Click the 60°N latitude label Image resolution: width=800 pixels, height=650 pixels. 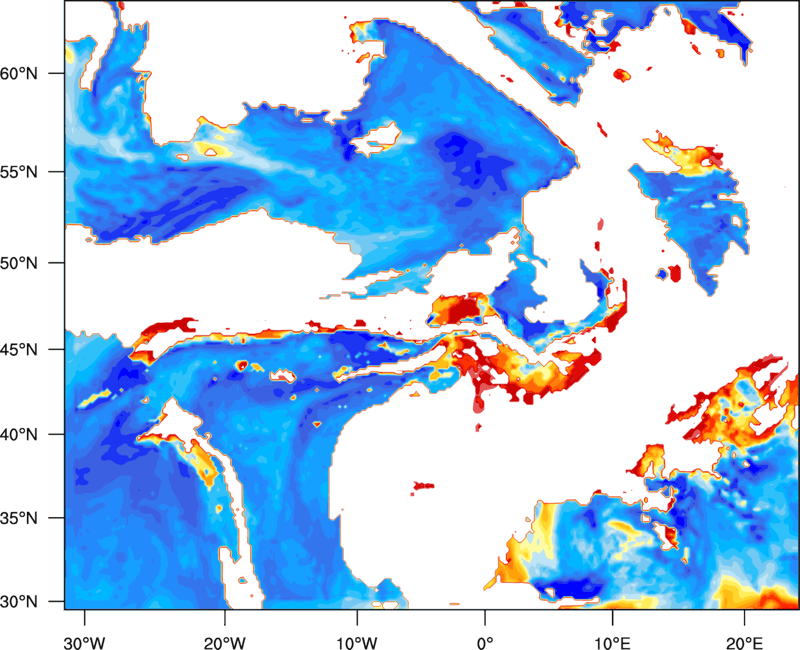pos(19,73)
